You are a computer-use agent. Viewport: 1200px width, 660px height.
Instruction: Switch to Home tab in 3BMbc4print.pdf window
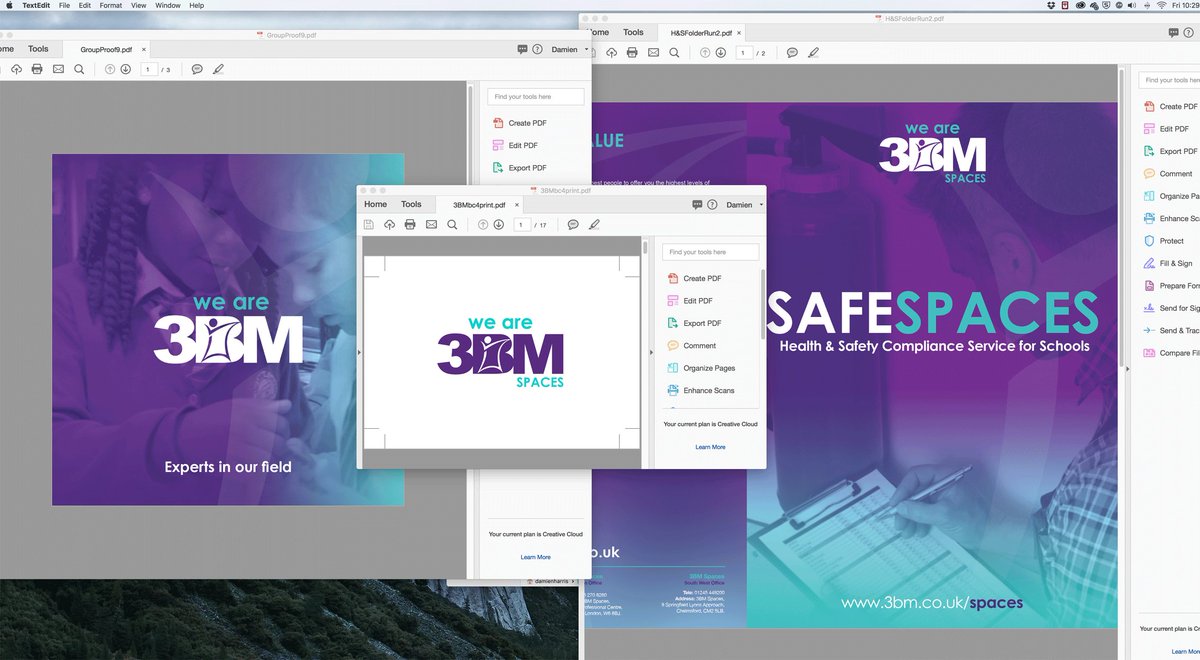(375, 204)
